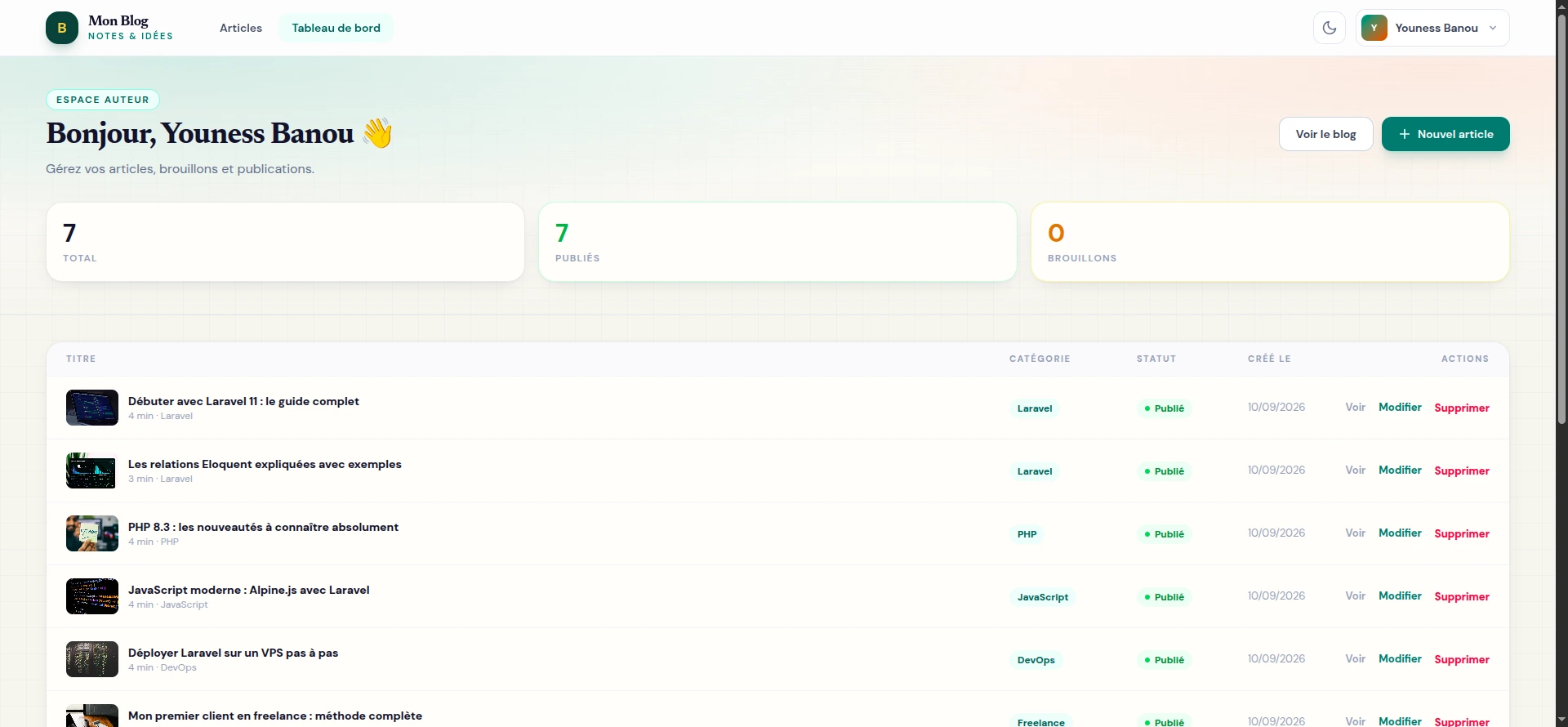Click Voir for Débuter avec Laravel 11

(1355, 407)
